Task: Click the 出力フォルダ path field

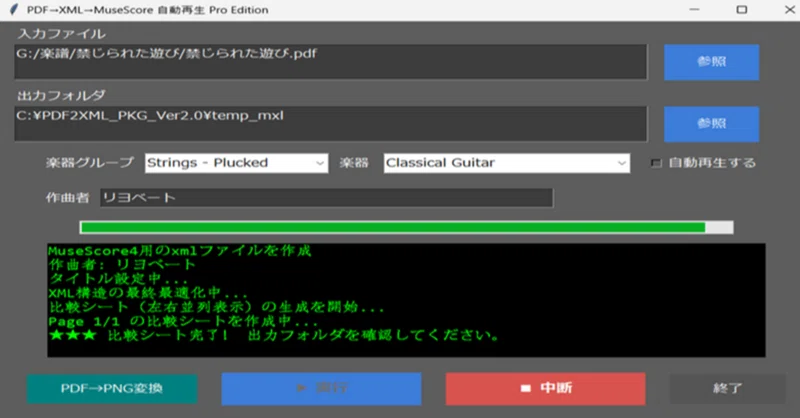Action: pos(331,124)
